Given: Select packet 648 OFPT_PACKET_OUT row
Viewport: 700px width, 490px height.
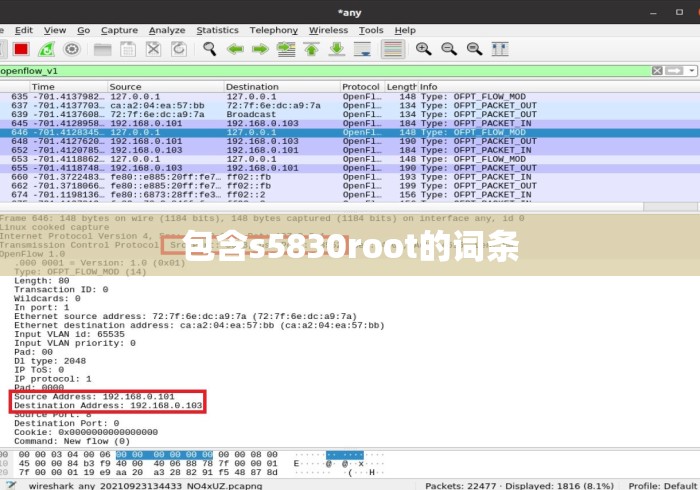Looking at the screenshot, I should tap(350, 141).
